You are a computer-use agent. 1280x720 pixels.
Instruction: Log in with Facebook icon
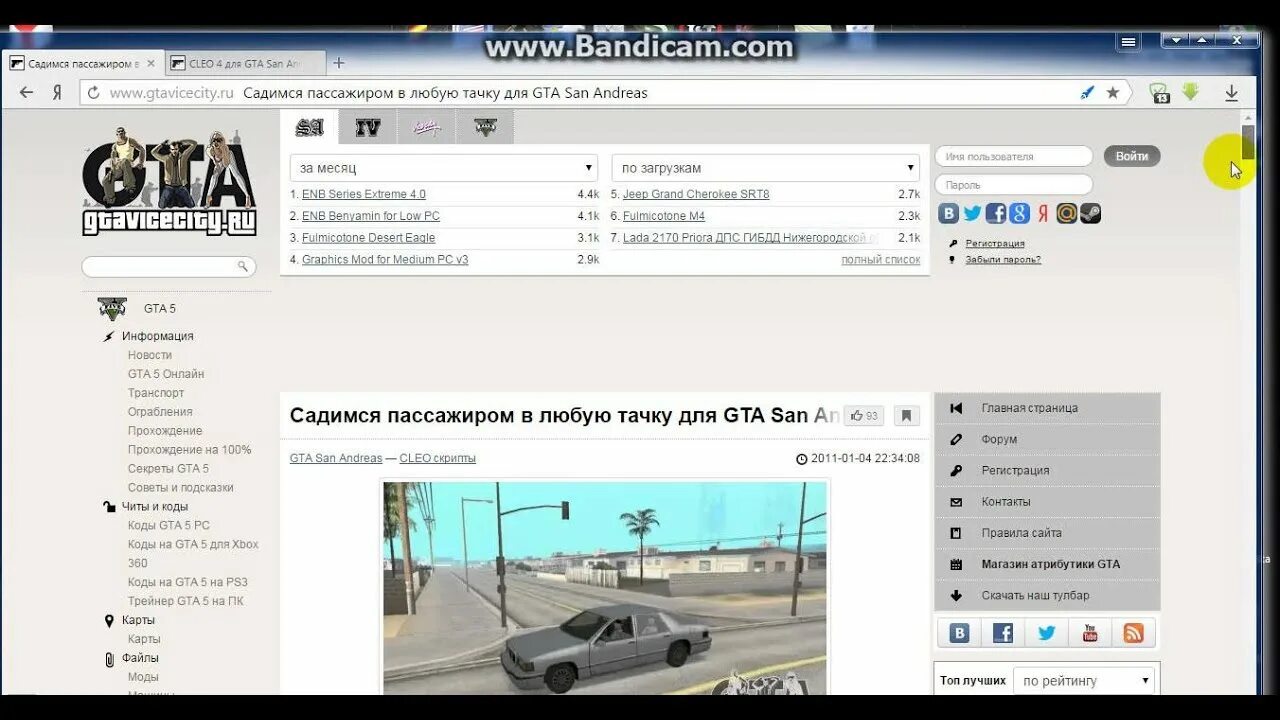click(996, 213)
